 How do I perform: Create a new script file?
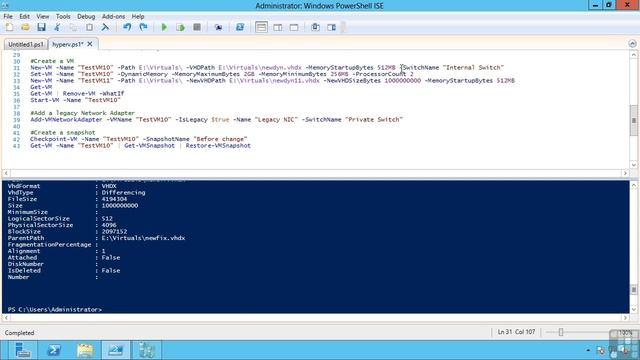[9, 27]
